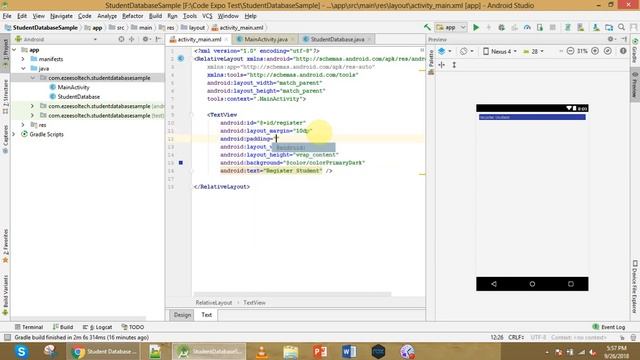
Task: Show preview warnings info icon
Action: click(623, 51)
